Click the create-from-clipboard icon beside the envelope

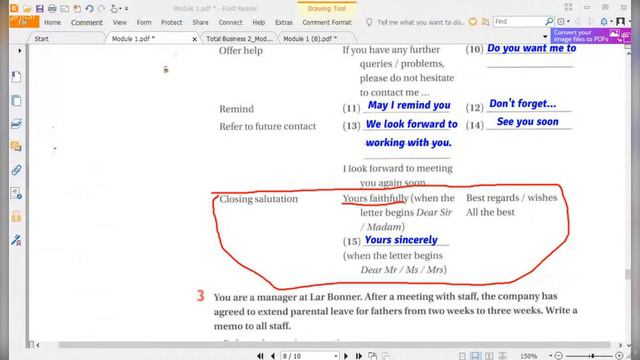click(x=77, y=8)
